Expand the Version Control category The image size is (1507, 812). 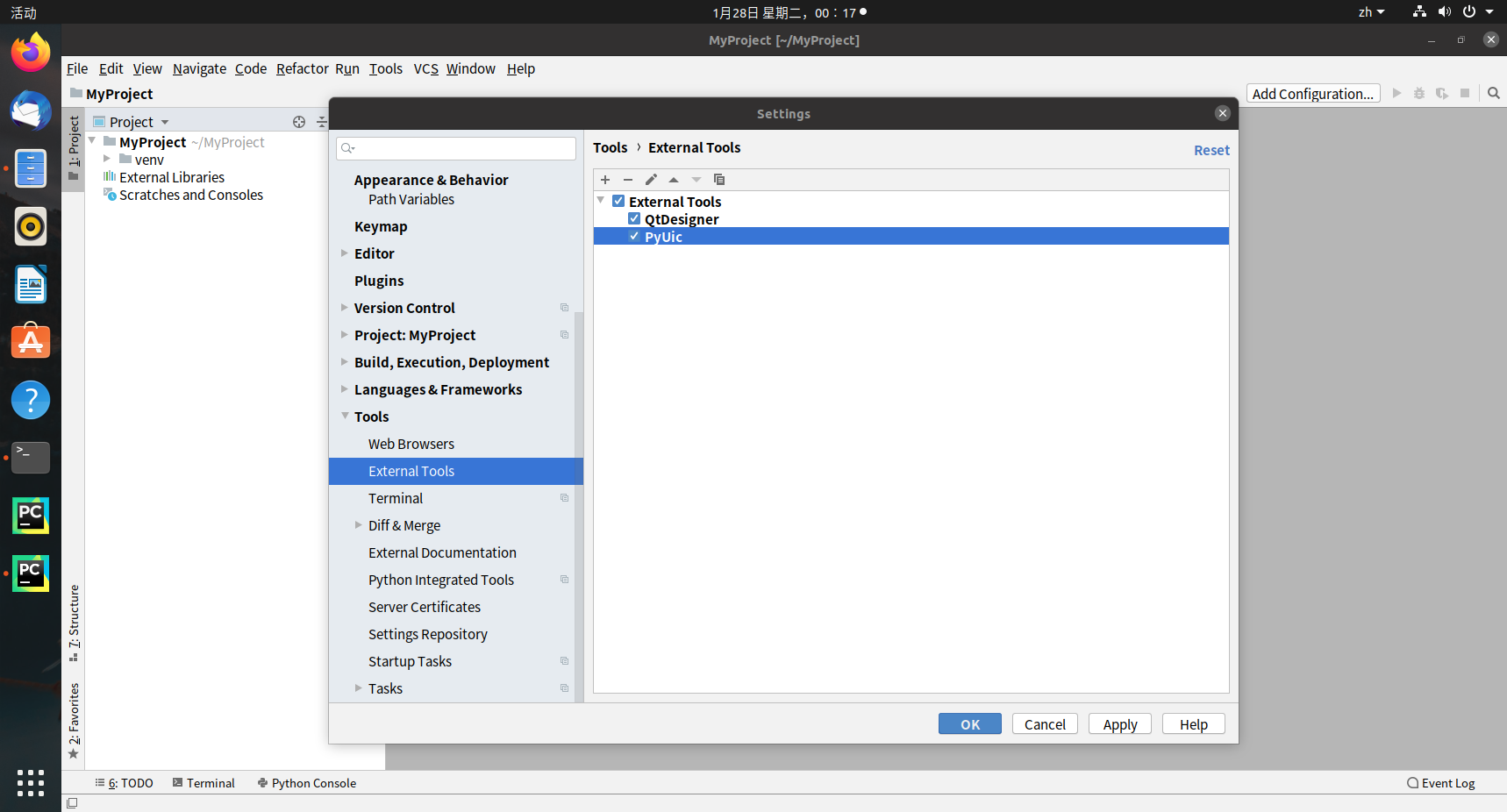coord(345,307)
